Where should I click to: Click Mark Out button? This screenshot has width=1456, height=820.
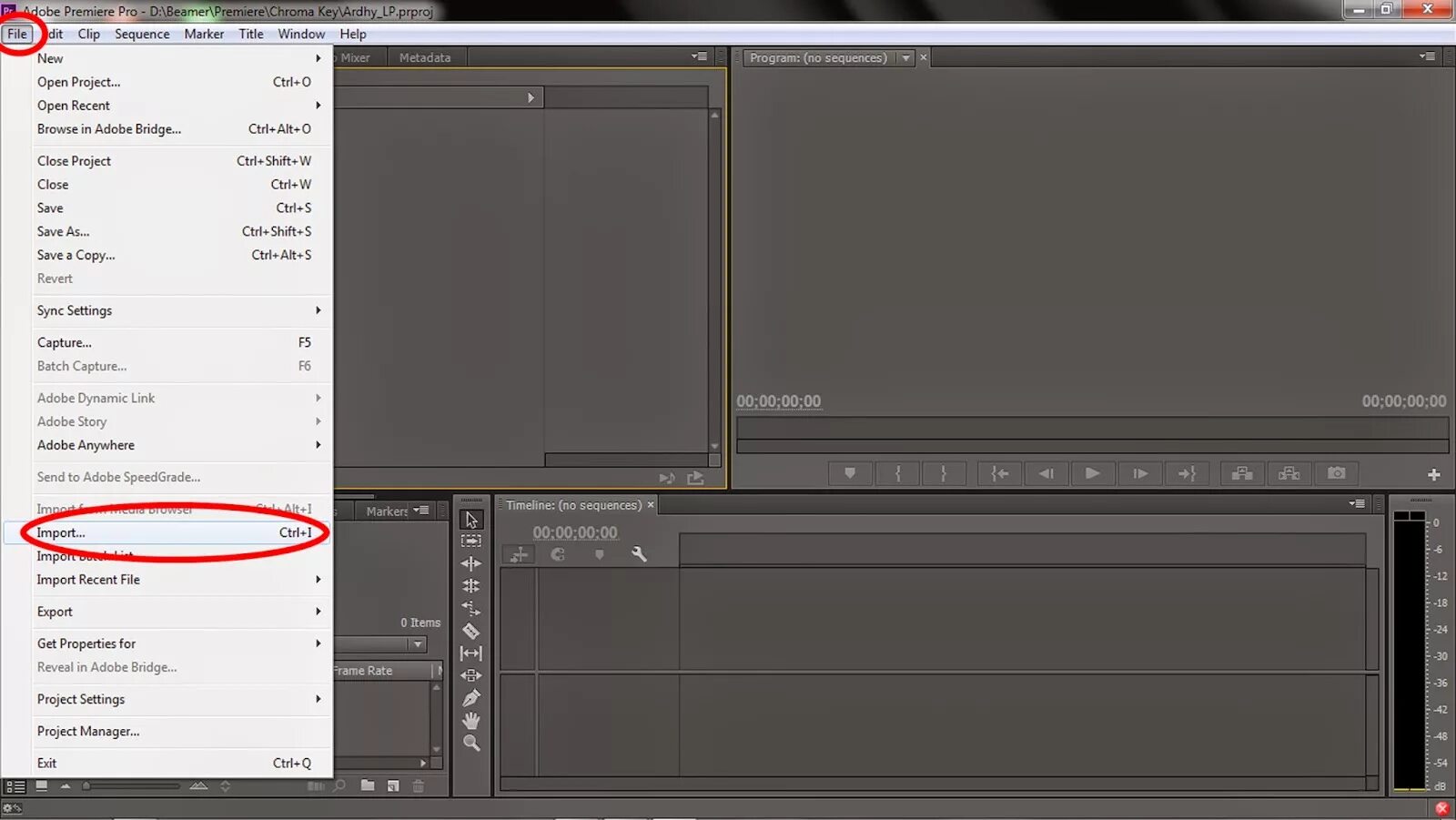pyautogui.click(x=944, y=473)
